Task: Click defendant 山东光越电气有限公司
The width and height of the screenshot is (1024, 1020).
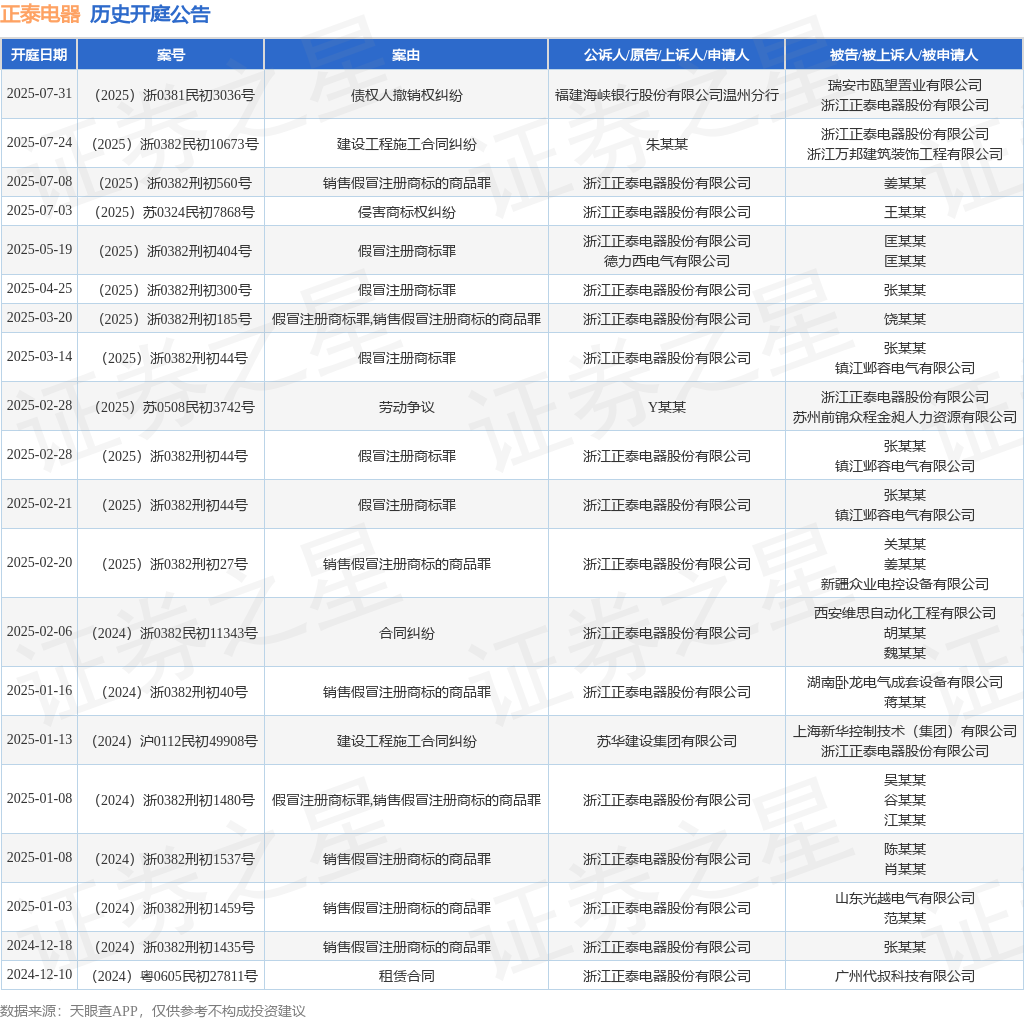Action: (x=904, y=899)
